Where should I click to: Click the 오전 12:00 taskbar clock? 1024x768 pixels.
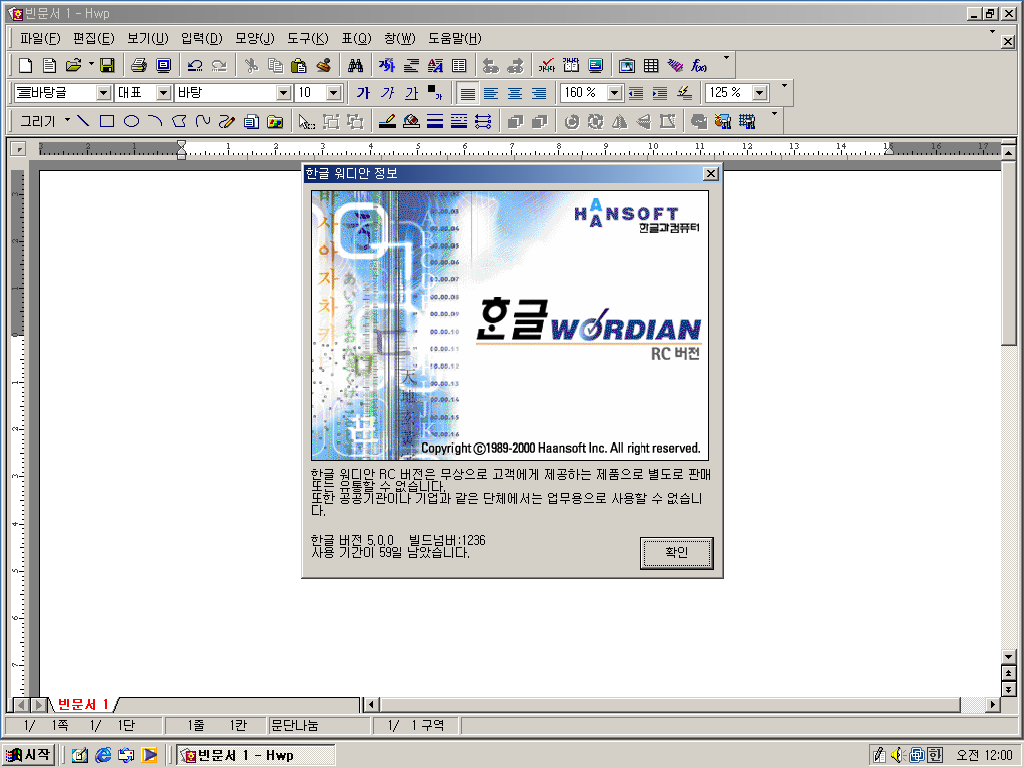coord(984,755)
